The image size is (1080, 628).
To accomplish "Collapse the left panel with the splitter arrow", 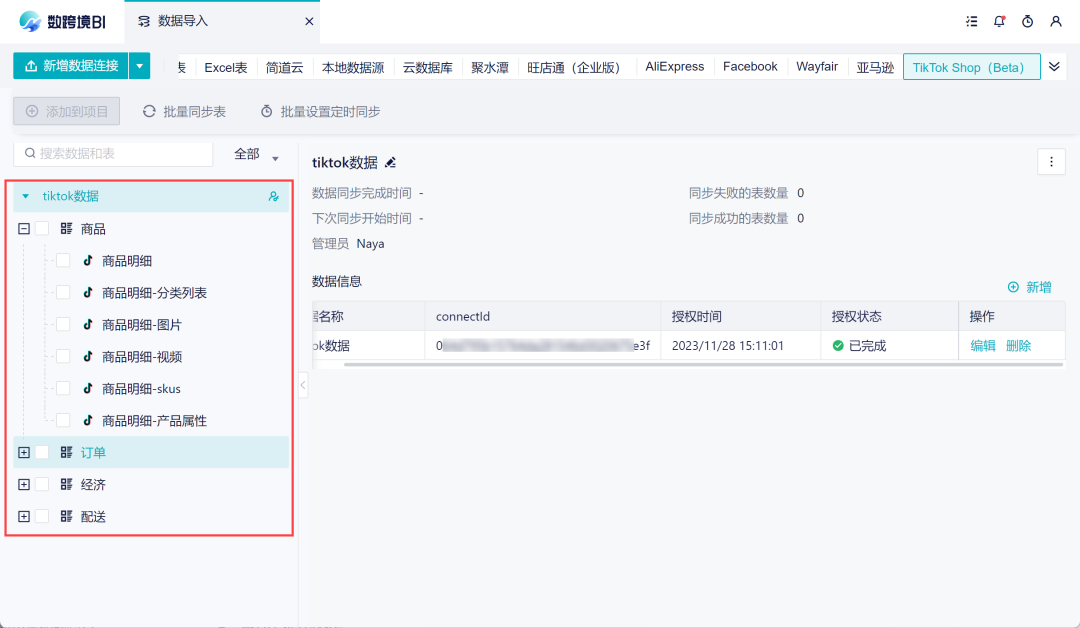I will (x=303, y=385).
